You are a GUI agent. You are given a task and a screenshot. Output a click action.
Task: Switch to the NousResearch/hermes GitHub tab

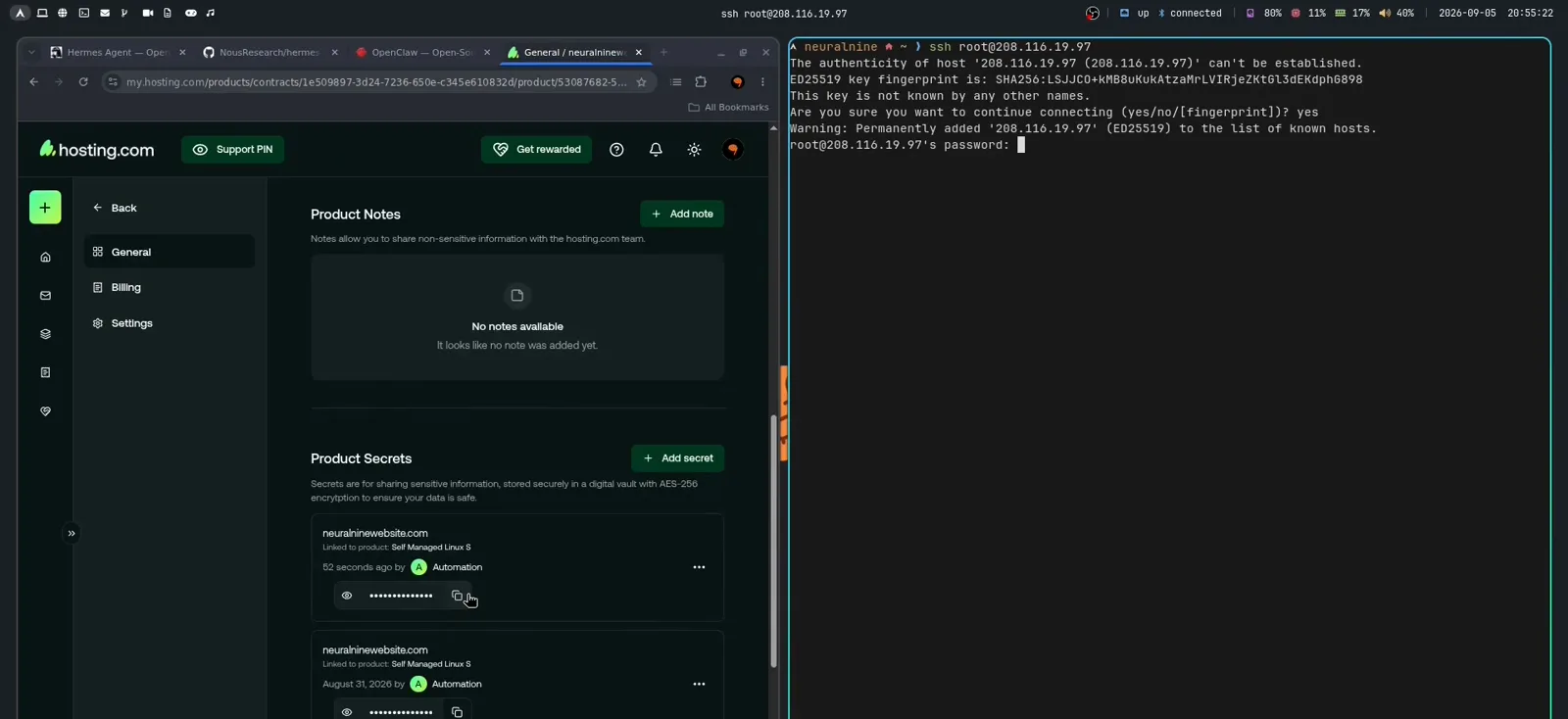coord(269,53)
